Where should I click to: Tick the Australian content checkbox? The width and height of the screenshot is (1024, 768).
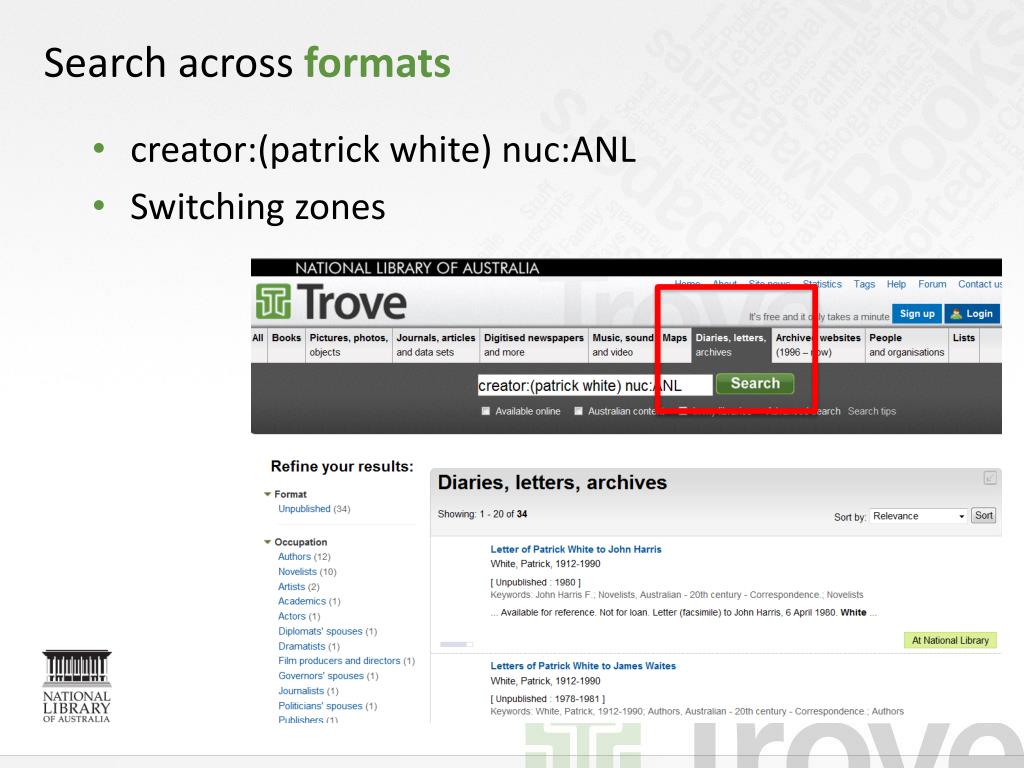pyautogui.click(x=579, y=411)
